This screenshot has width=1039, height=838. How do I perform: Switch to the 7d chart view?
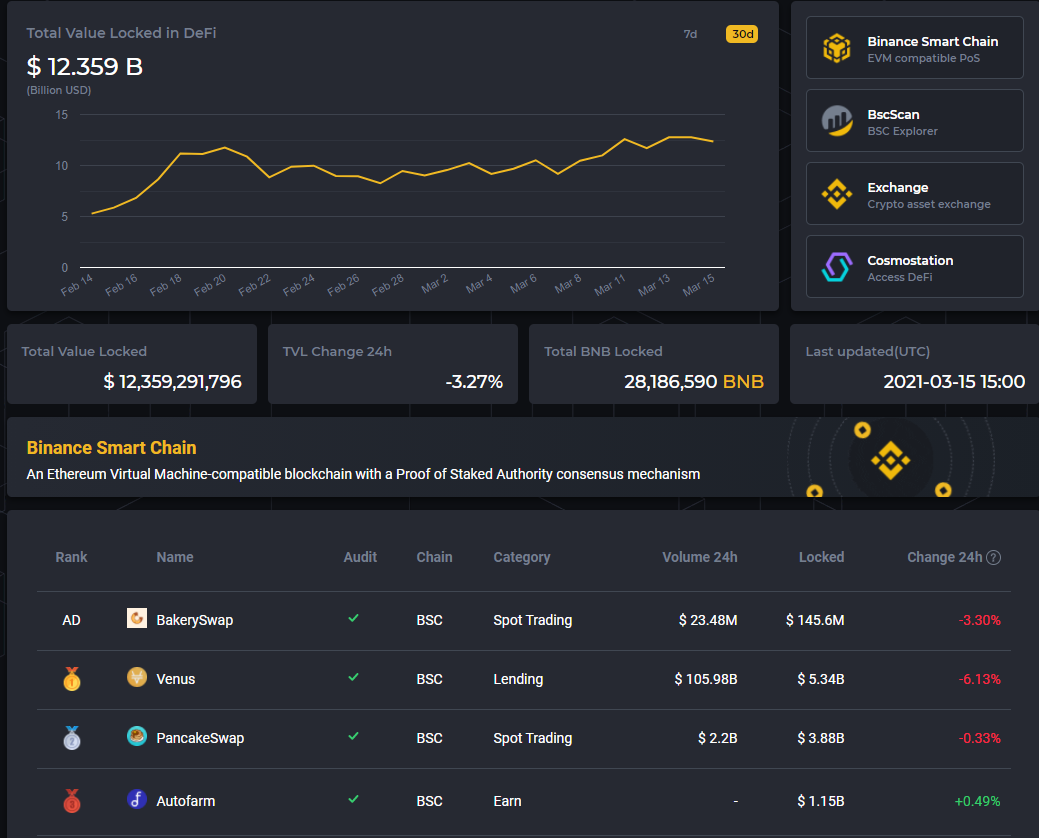689,33
